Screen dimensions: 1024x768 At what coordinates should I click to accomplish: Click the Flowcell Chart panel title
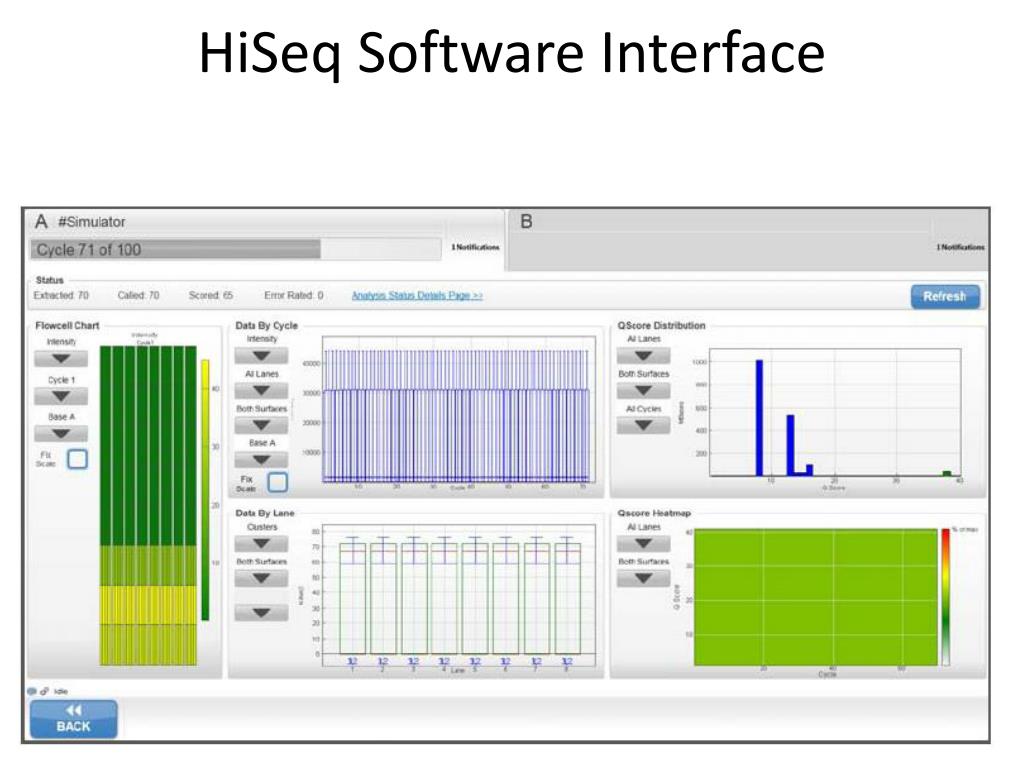click(x=67, y=325)
